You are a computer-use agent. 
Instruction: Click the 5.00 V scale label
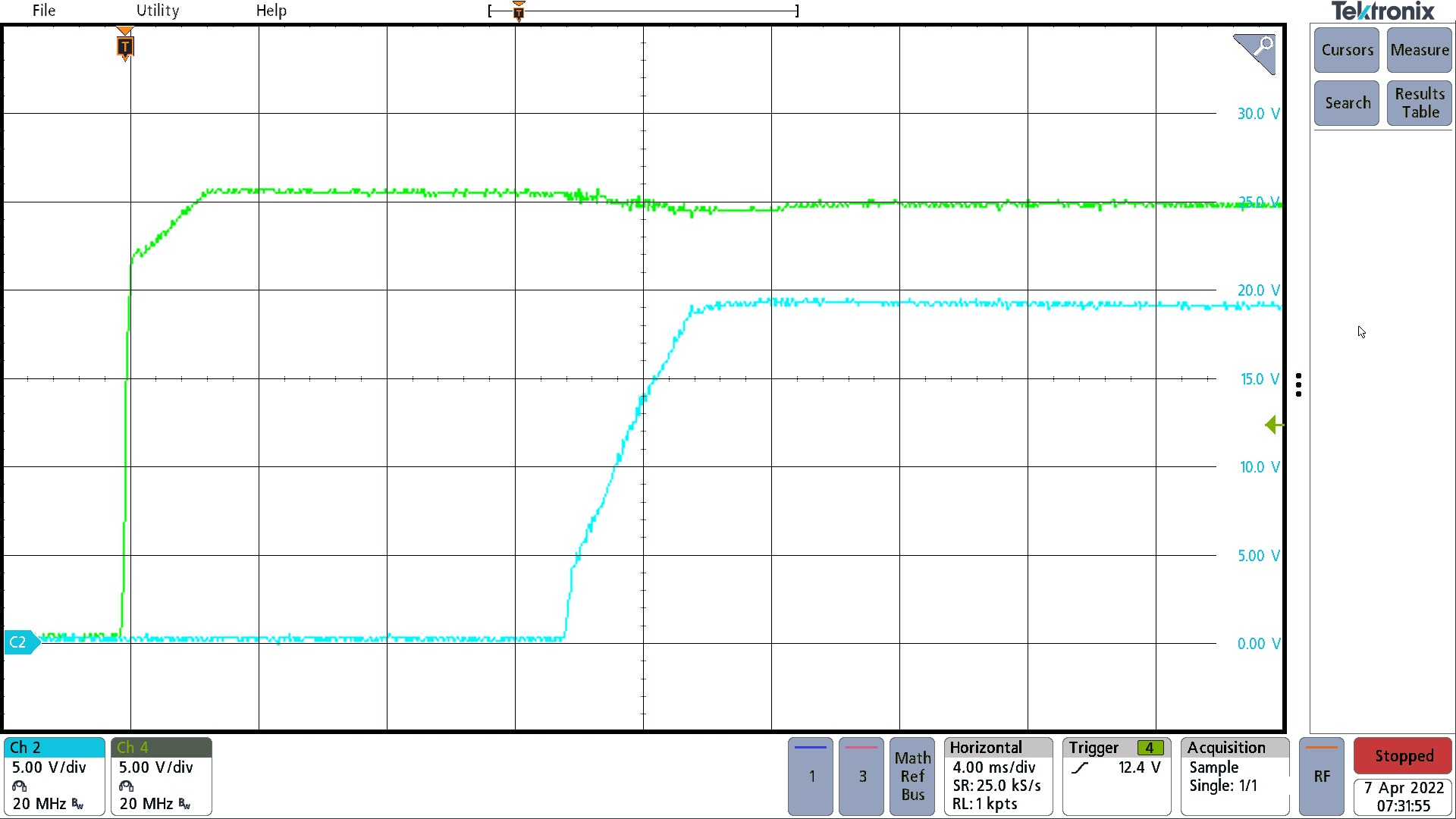tap(1258, 556)
